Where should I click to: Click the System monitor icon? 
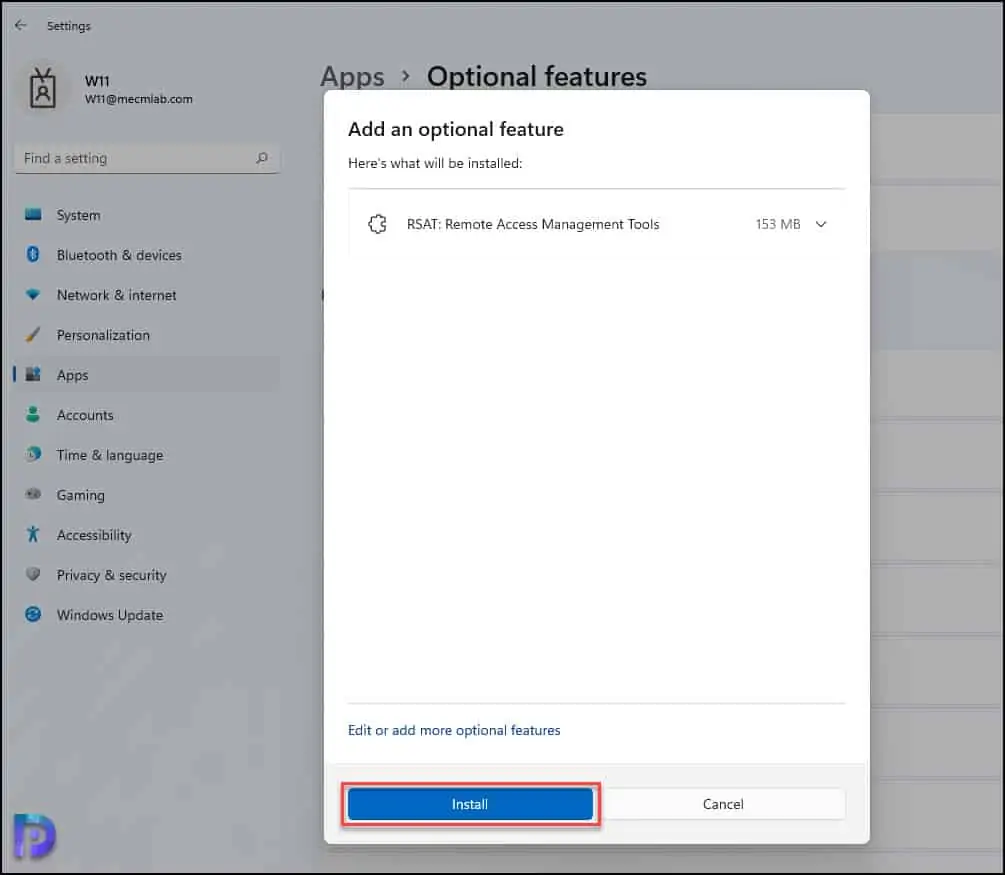[x=33, y=214]
